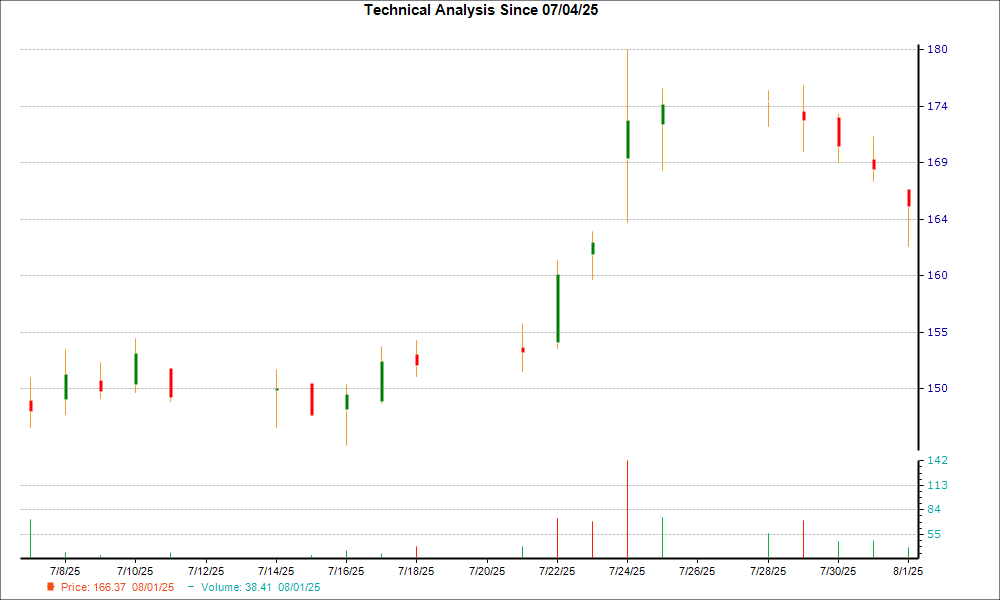Screen dimensions: 1000x600
Task: Click the 7/30/25 date label
Action: point(838,571)
